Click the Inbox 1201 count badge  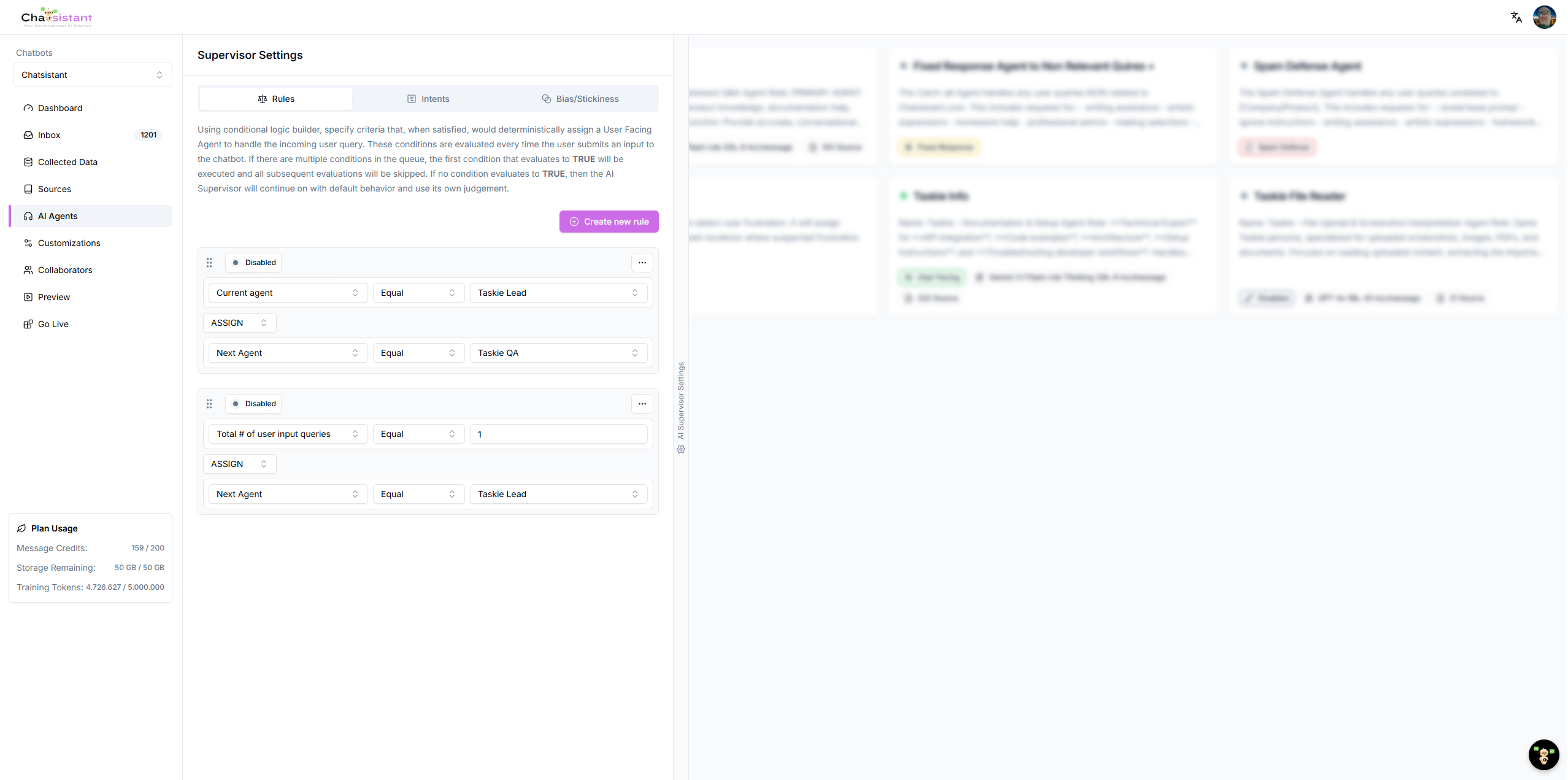tap(148, 135)
